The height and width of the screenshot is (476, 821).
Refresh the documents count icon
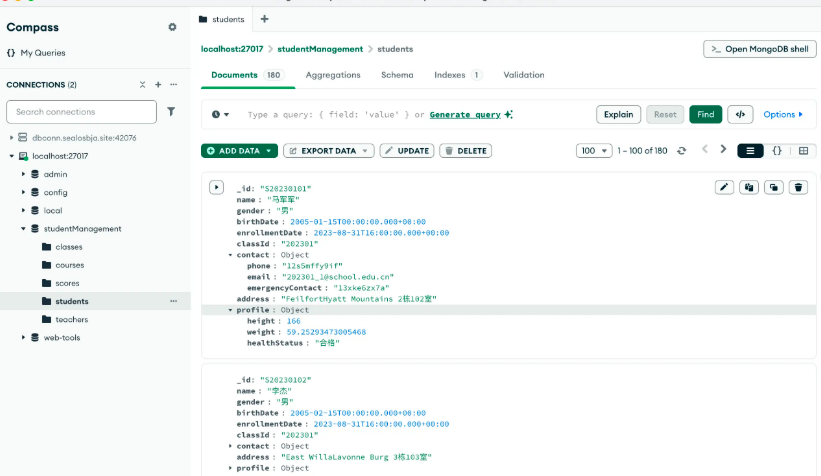click(681, 151)
